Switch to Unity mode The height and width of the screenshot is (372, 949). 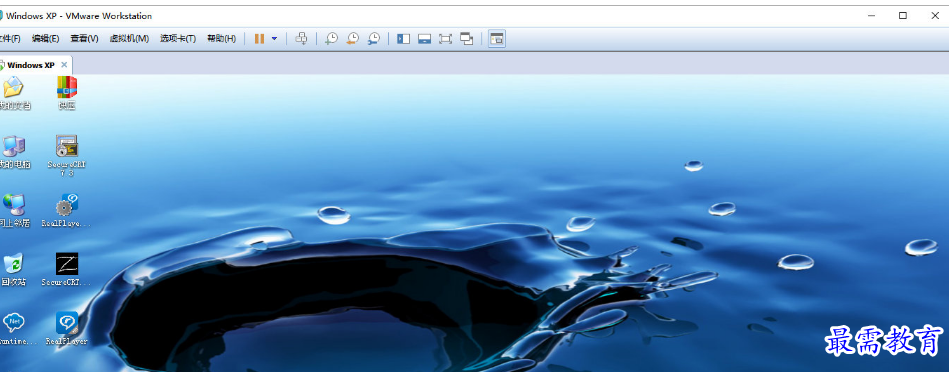467,39
